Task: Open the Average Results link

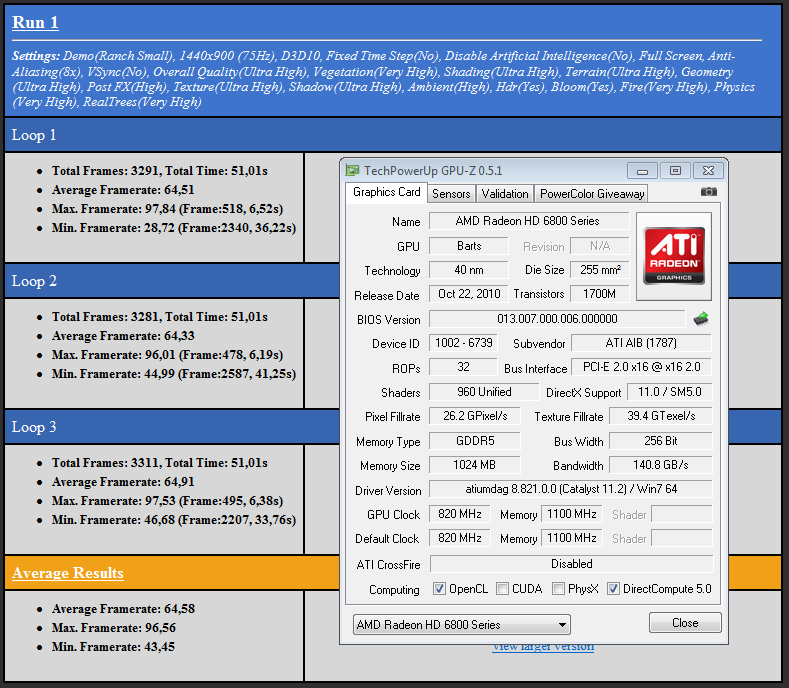Action: 68,573
